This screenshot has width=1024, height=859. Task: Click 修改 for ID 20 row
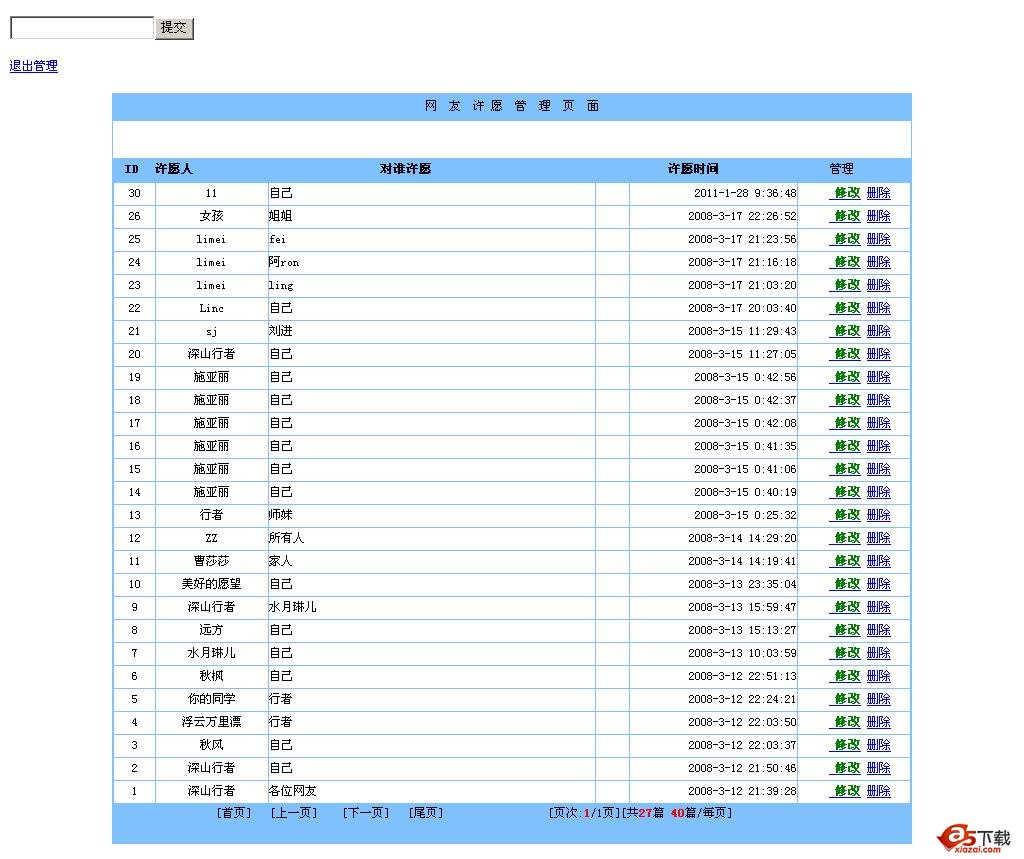(x=847, y=353)
